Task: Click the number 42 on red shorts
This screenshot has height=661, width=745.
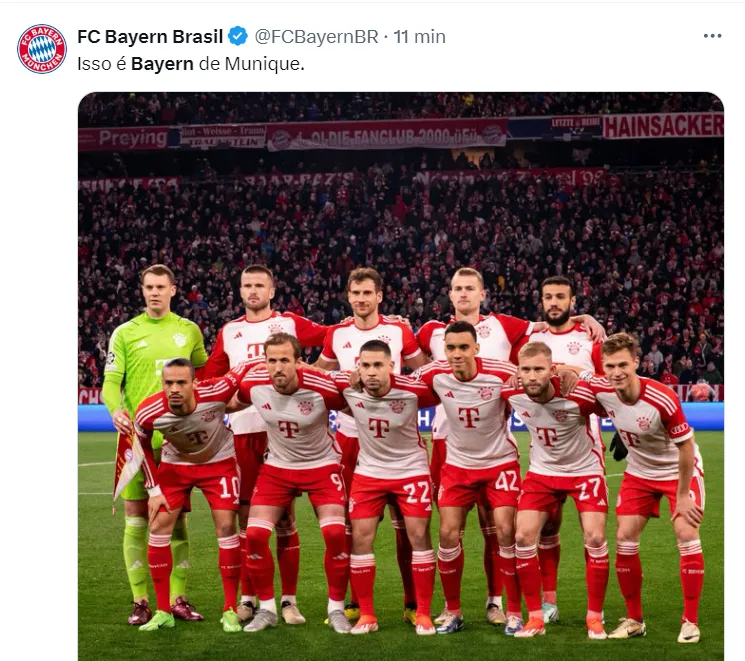Action: (506, 481)
